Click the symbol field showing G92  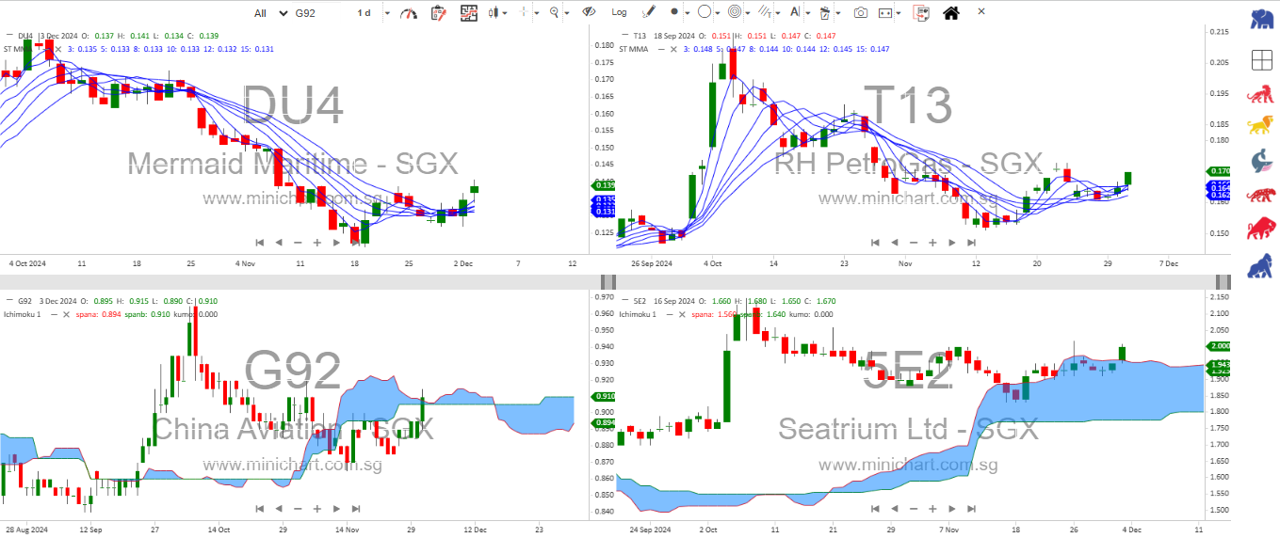click(x=310, y=13)
